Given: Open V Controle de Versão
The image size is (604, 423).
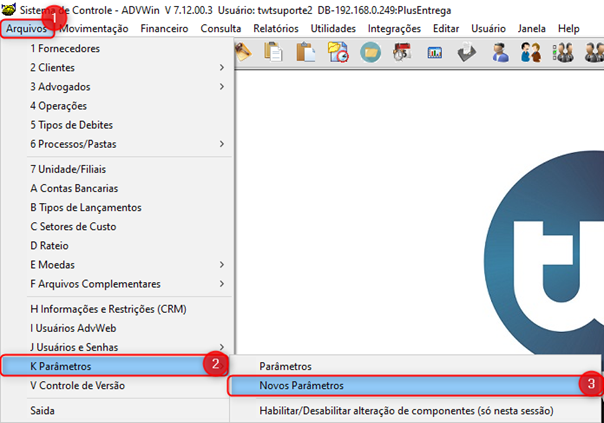Looking at the screenshot, I should (x=116, y=385).
